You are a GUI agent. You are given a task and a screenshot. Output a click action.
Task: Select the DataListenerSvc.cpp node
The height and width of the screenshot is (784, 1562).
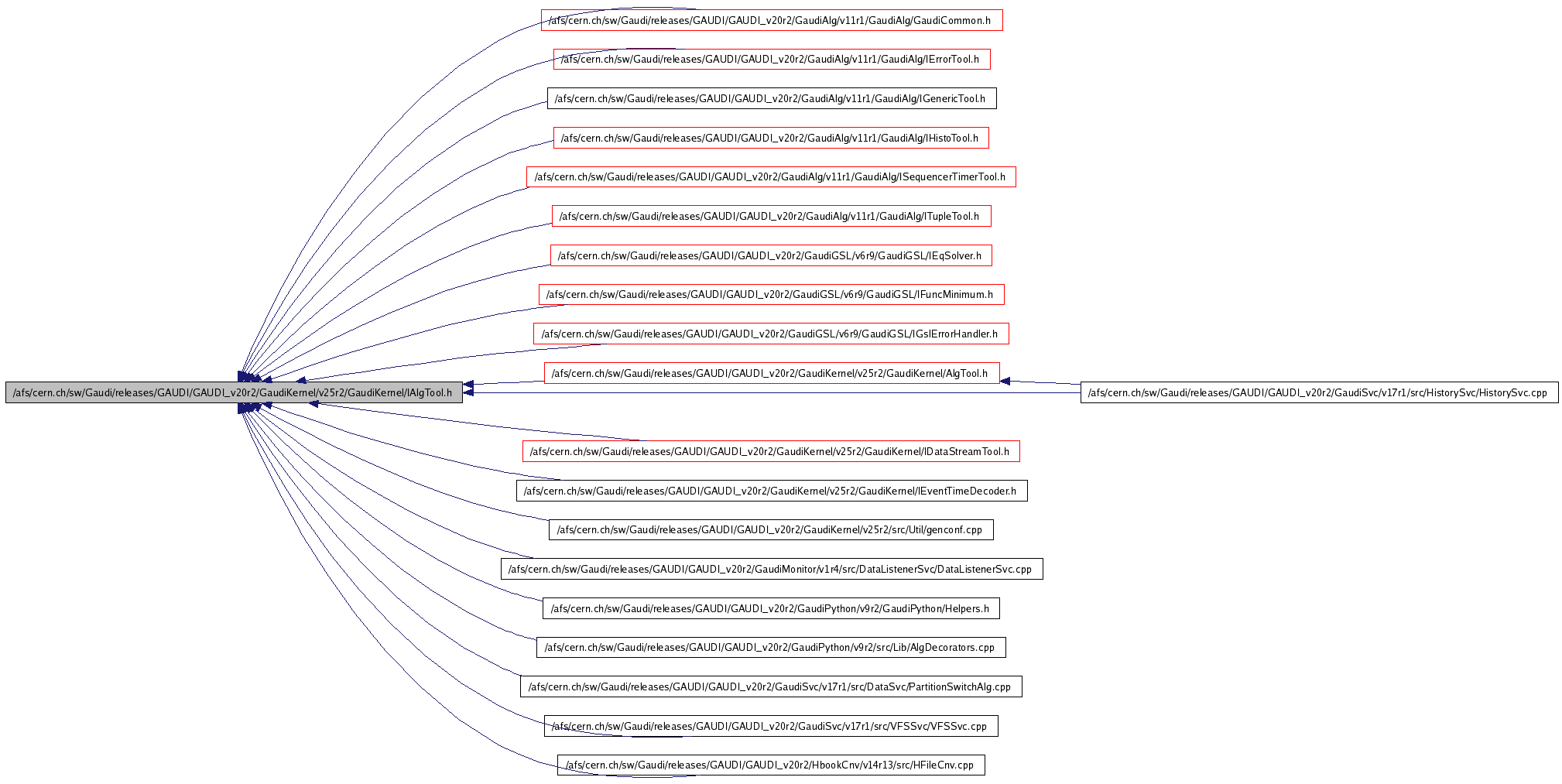coord(771,570)
